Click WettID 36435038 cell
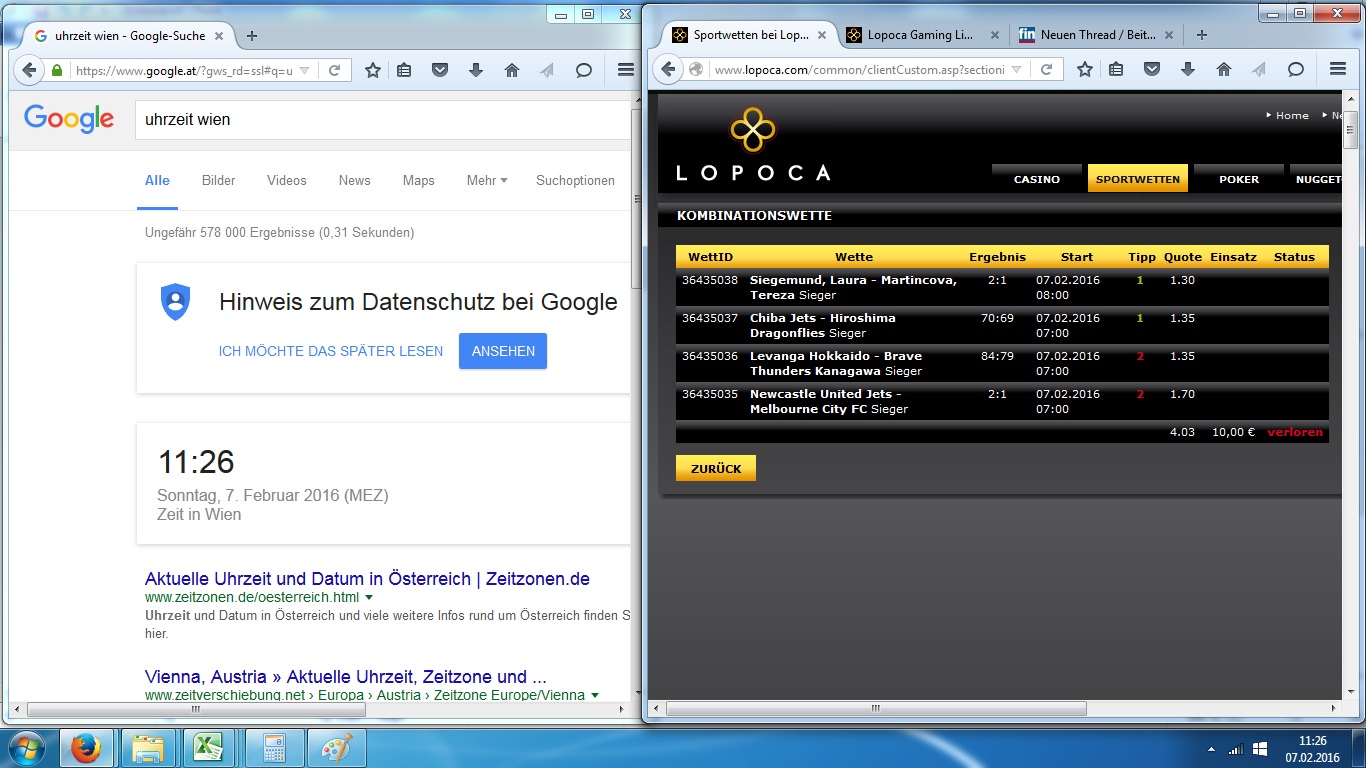 (x=710, y=280)
